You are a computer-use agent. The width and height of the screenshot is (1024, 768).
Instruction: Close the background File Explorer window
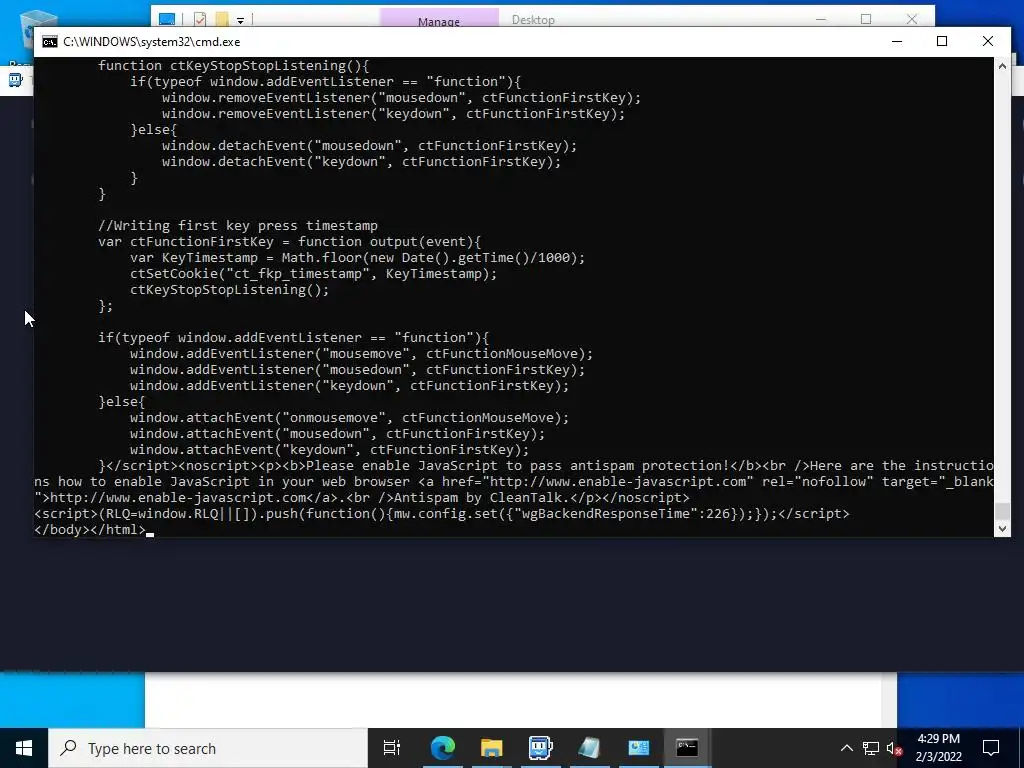(x=912, y=20)
